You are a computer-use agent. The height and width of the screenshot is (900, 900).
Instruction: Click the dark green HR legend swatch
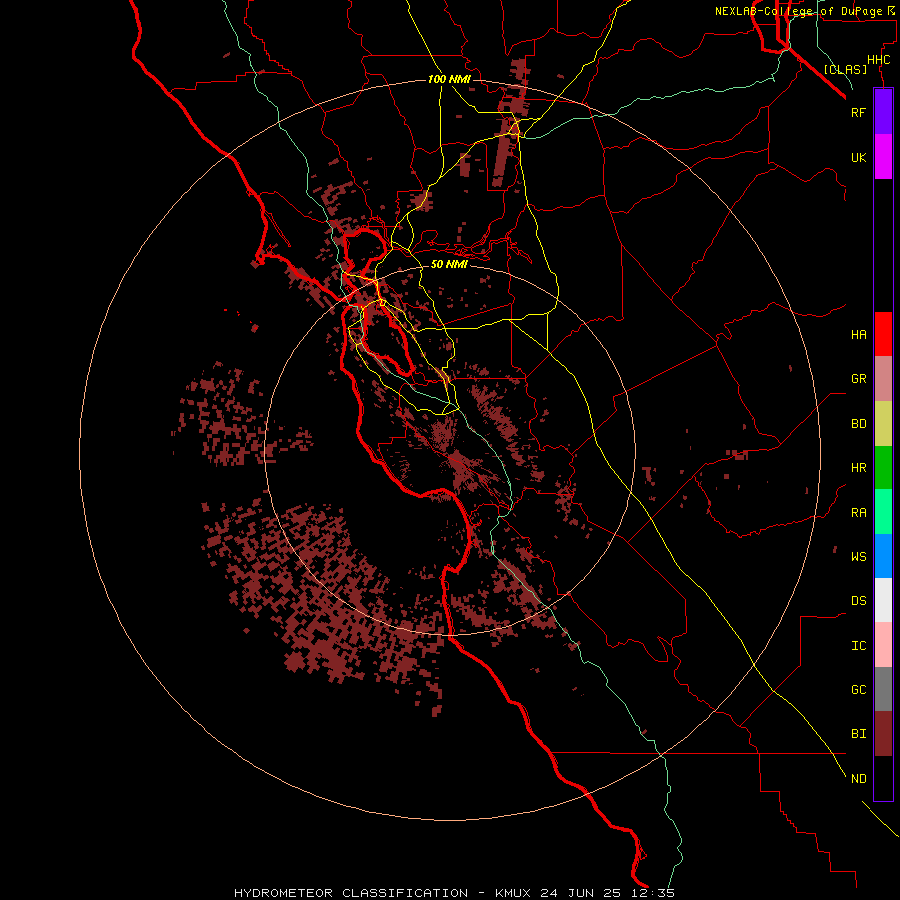pos(883,468)
